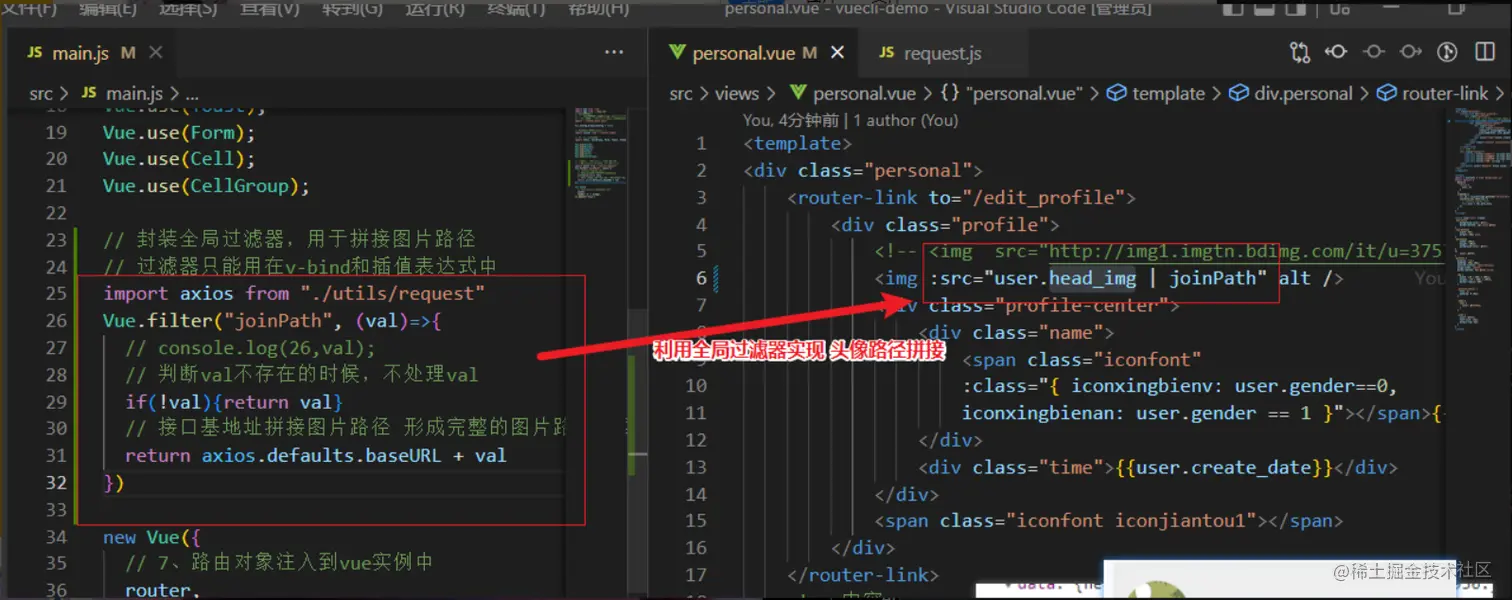Click the "1 author (You)" code lens

pyautogui.click(x=906, y=120)
